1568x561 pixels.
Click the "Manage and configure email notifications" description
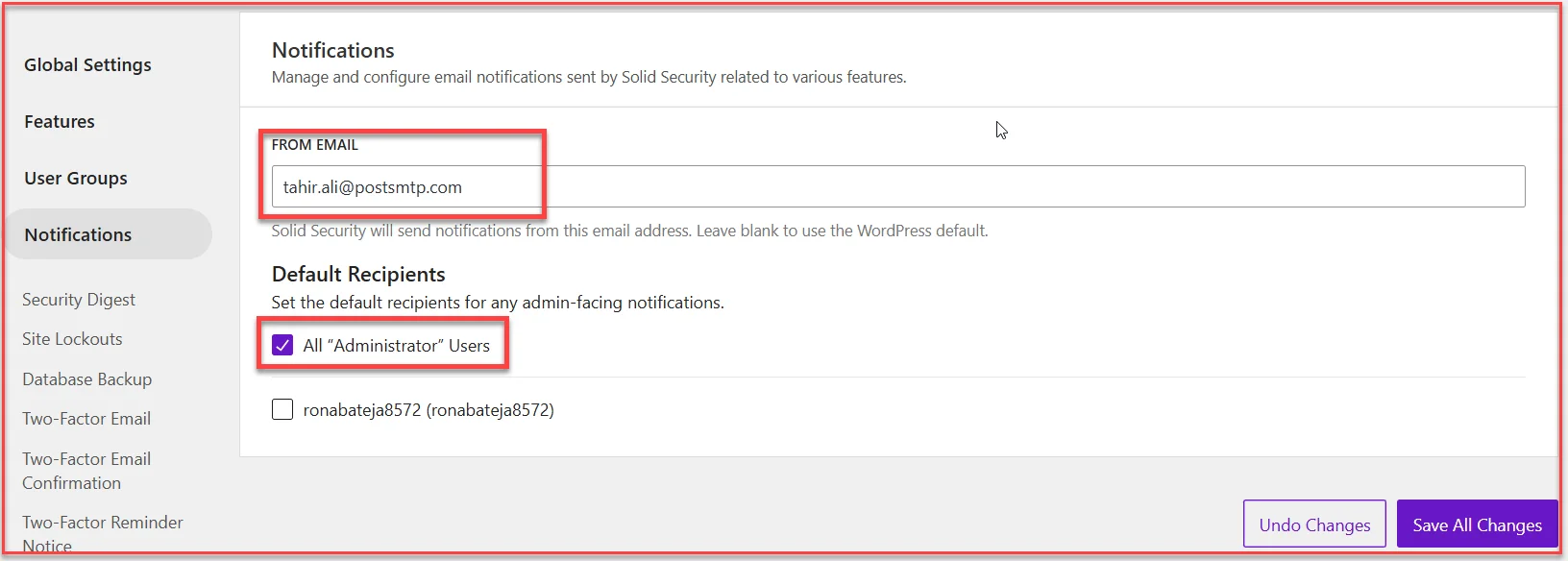coord(589,78)
